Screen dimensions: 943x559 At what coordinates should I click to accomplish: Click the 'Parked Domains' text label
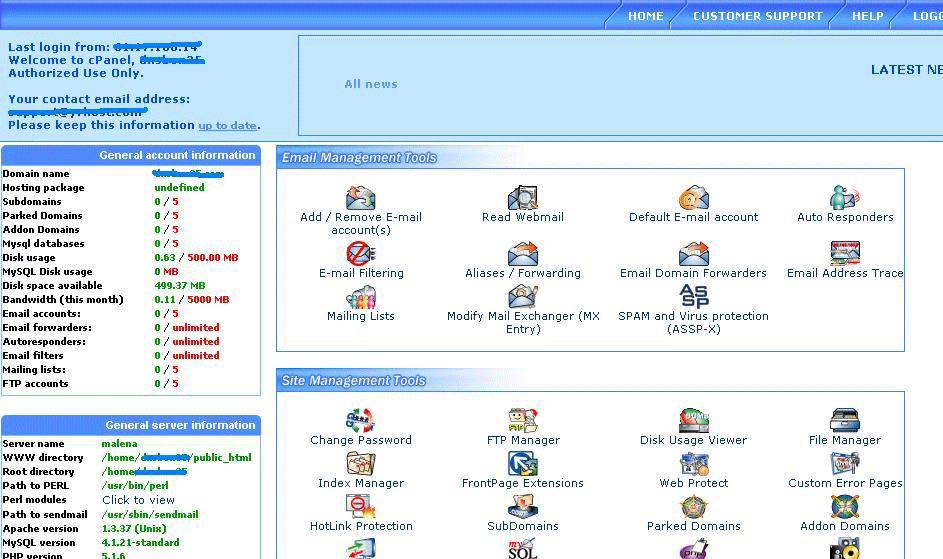coord(693,526)
